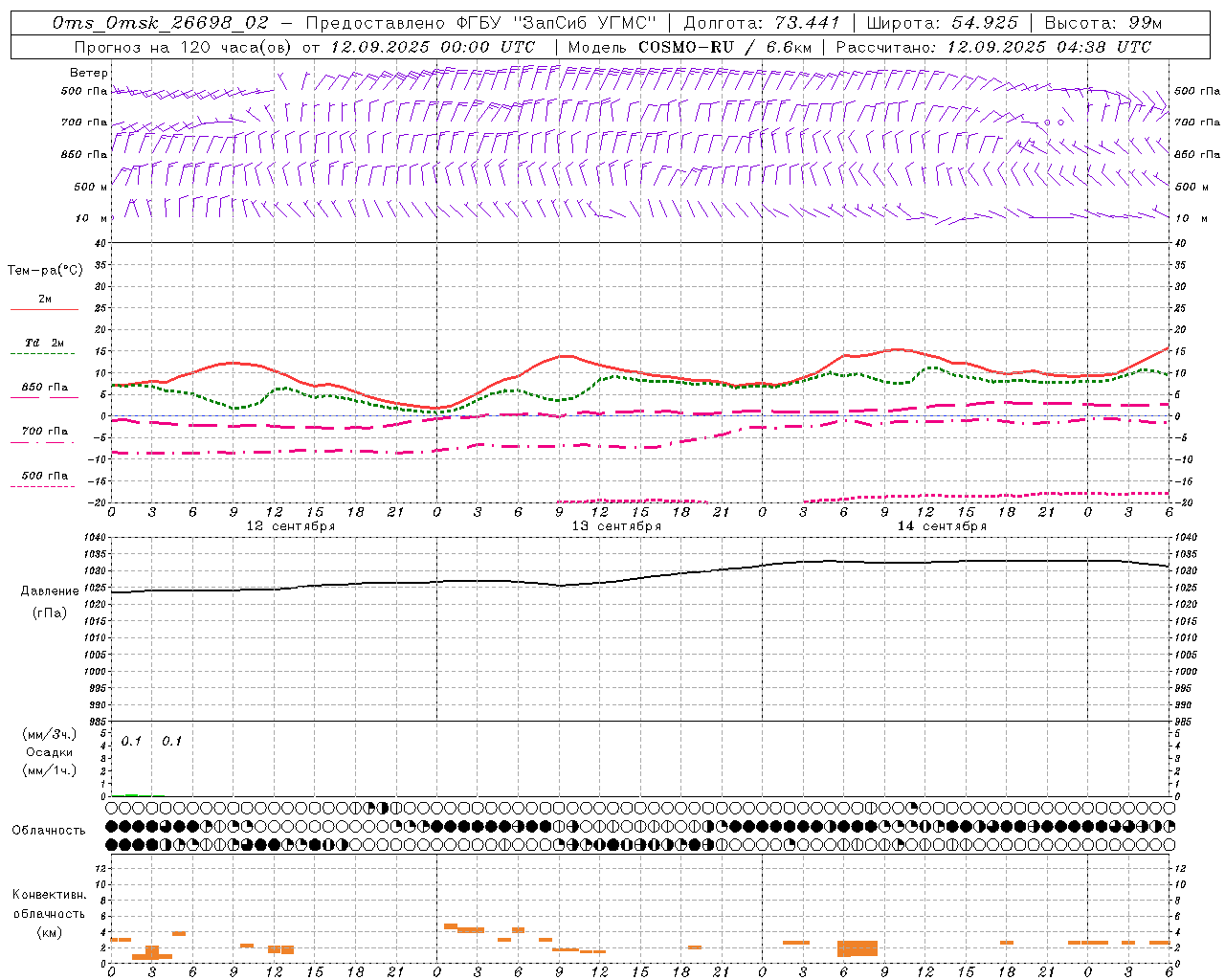Click the 13 сентября date label

tap(616, 526)
